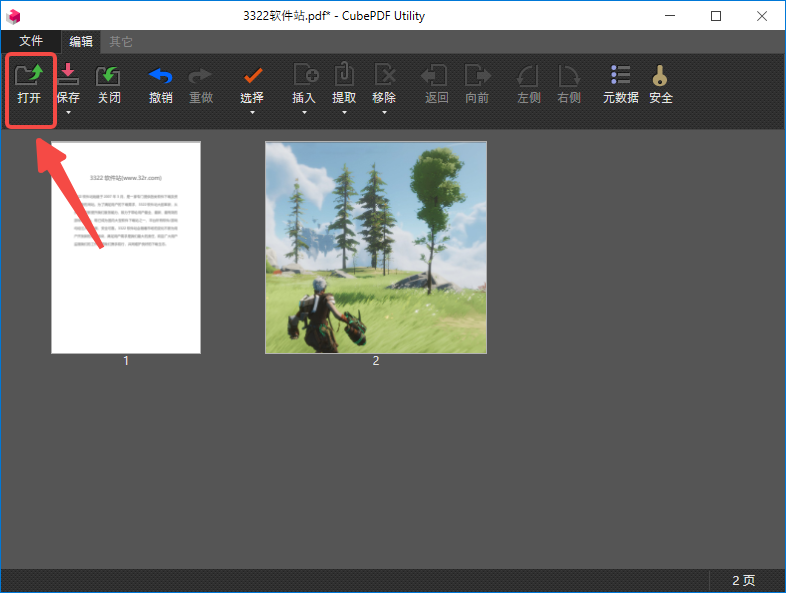Image resolution: width=786 pixels, height=593 pixels.
Task: Undo with the blue 撤销 arrow
Action: point(160,76)
